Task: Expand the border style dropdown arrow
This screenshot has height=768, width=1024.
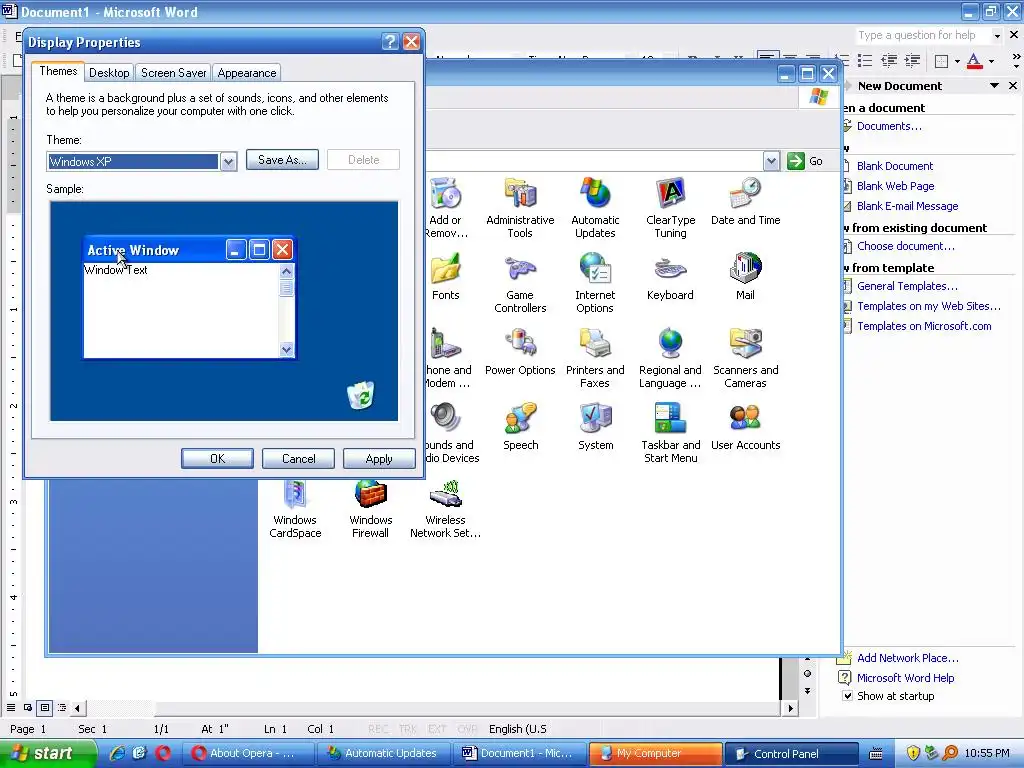Action: 957,61
